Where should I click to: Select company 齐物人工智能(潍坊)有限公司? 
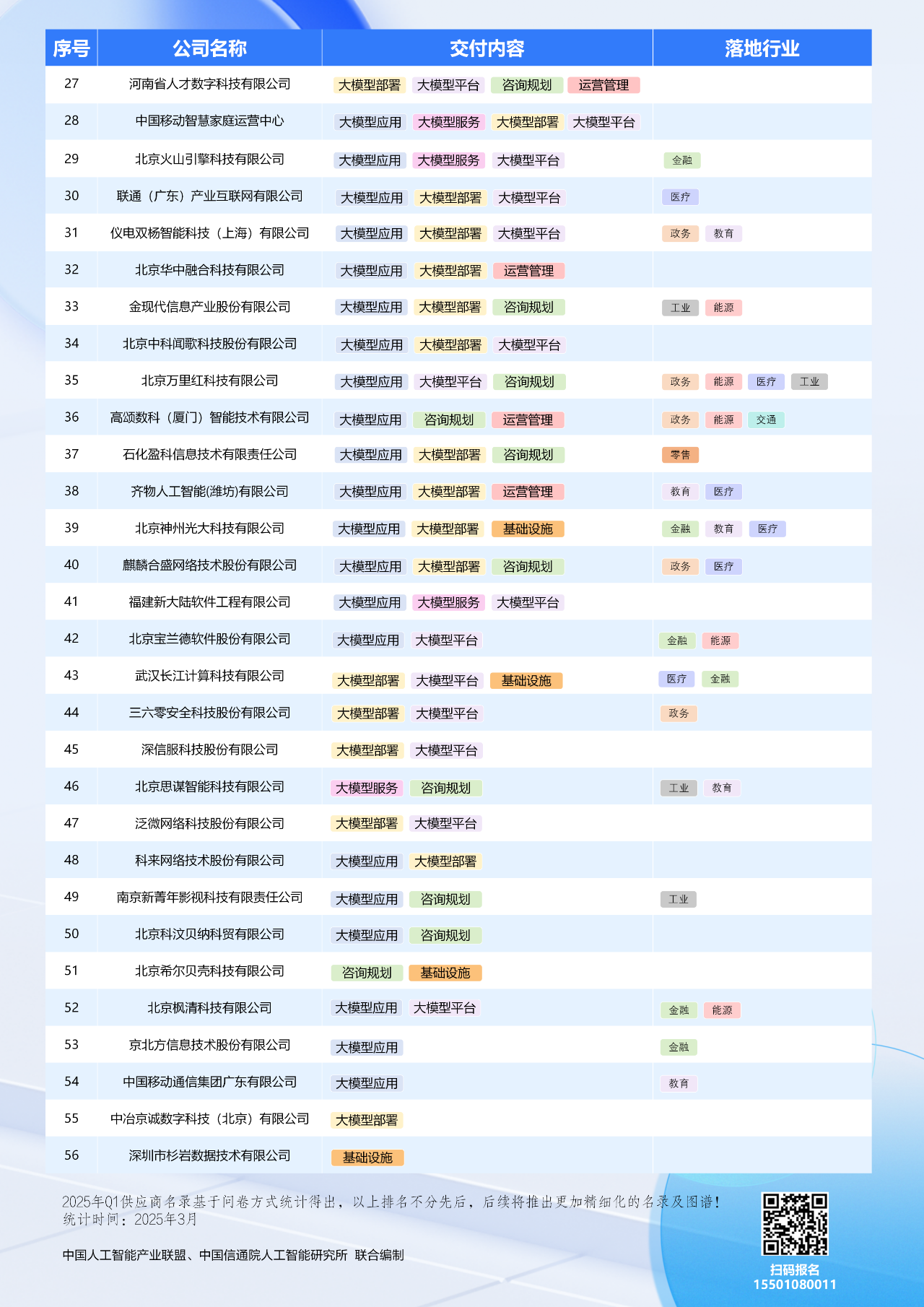tap(209, 491)
